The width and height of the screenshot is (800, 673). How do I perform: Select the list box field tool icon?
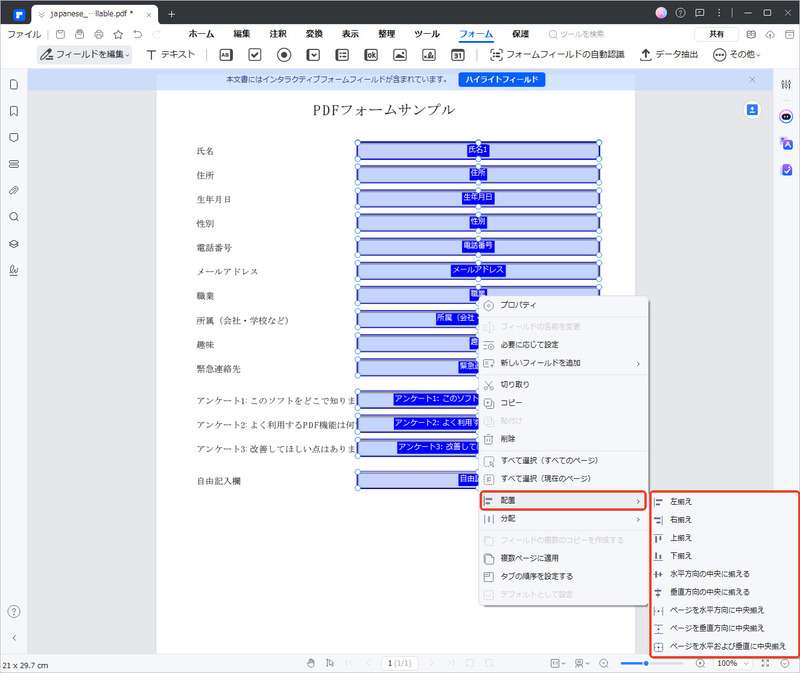click(x=342, y=55)
